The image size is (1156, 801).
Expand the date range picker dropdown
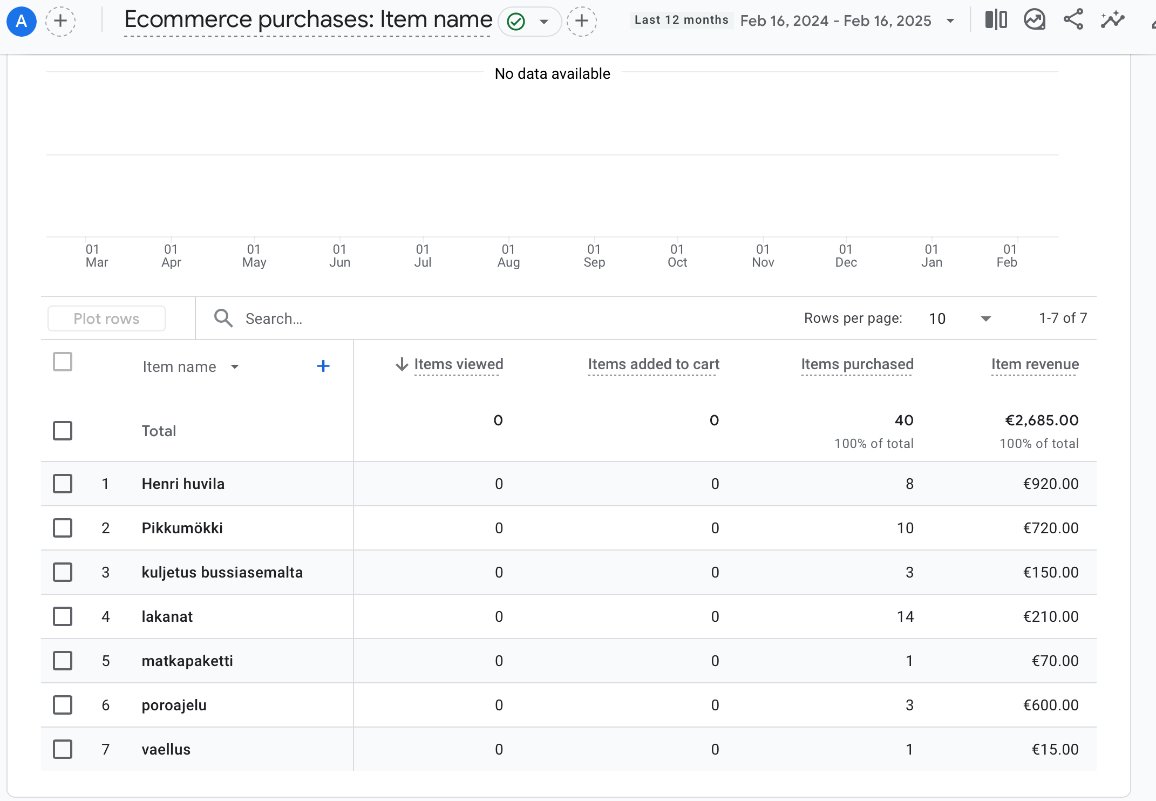[948, 21]
